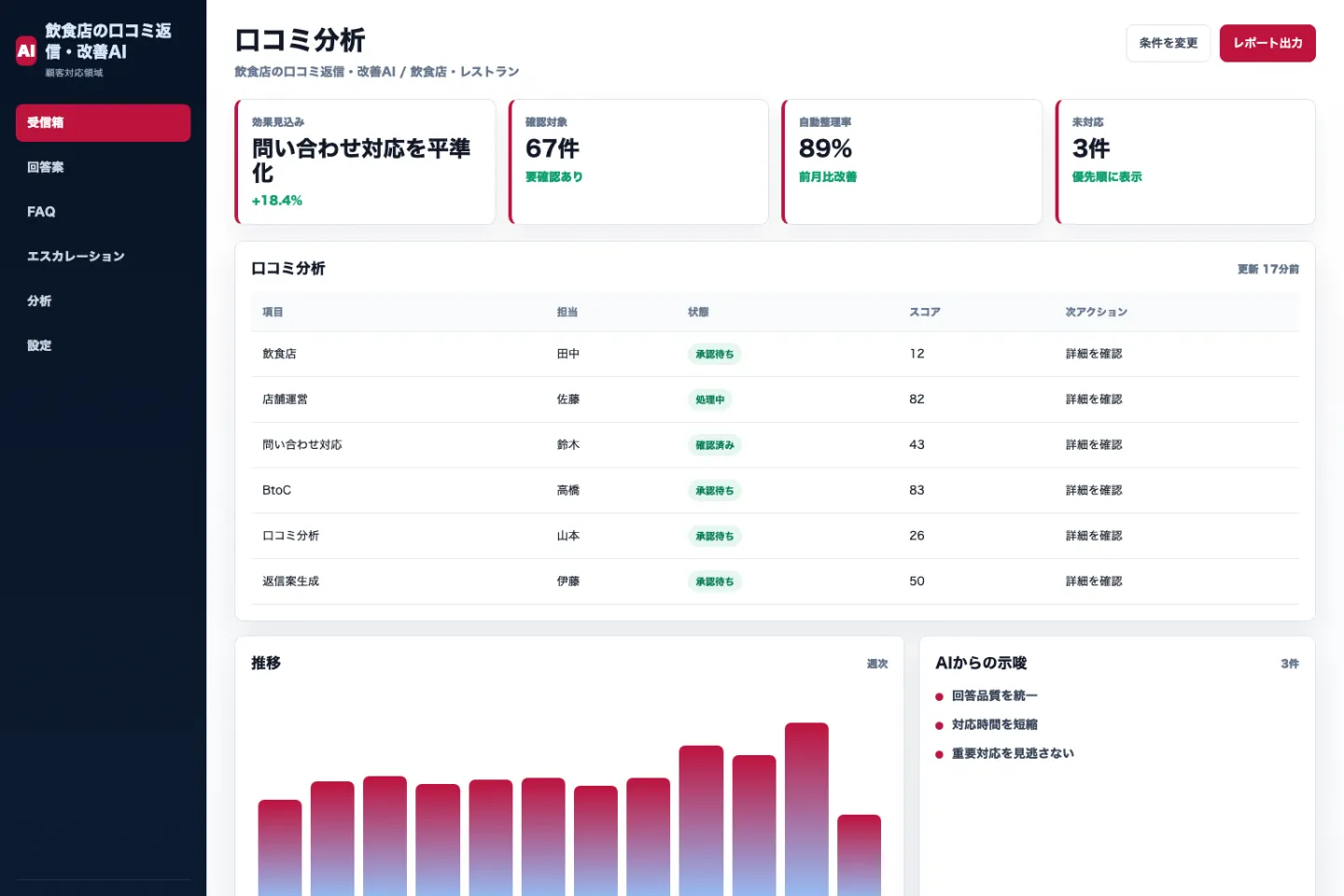Click 詳細を確認 in the 口コミ分析 row
This screenshot has height=896, width=1344.
click(1094, 536)
